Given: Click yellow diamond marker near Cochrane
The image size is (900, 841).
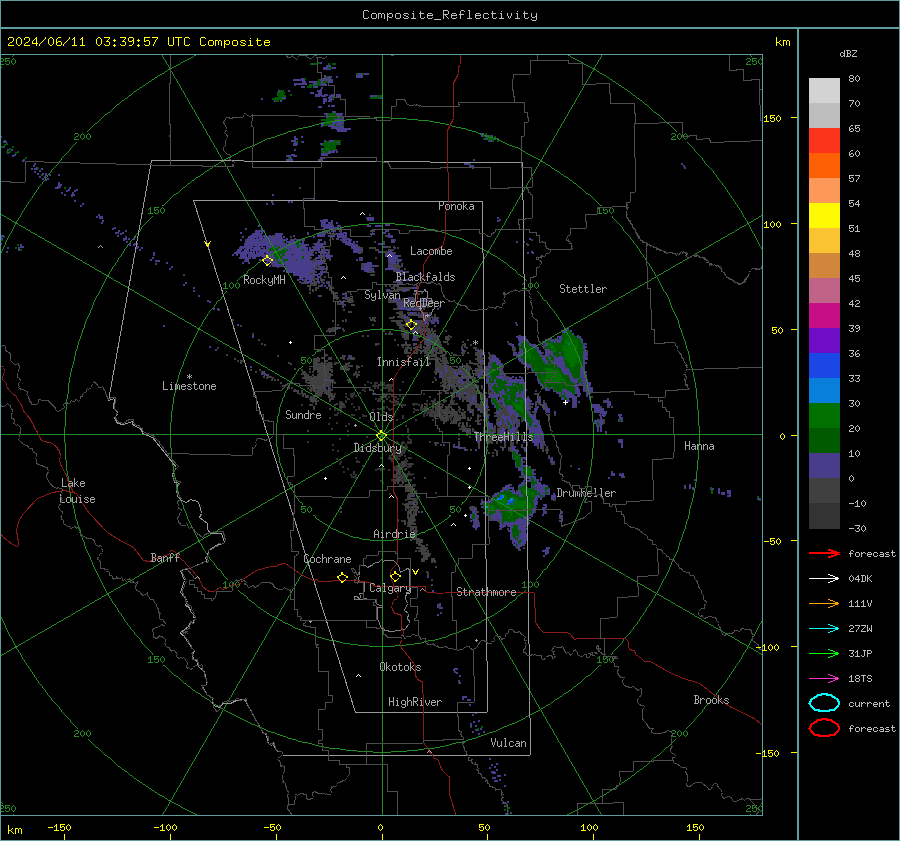Looking at the screenshot, I should pyautogui.click(x=342, y=577).
